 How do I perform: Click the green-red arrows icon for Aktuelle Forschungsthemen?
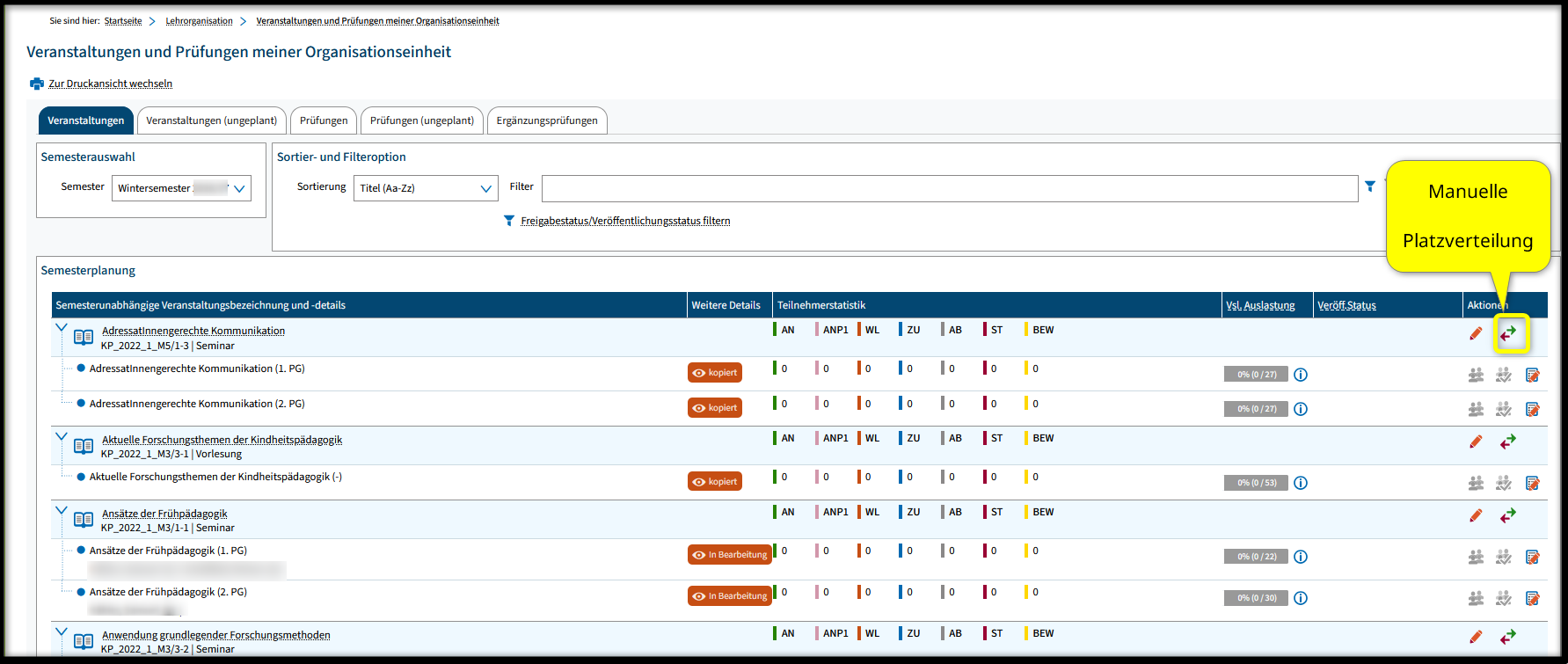coord(1508,441)
